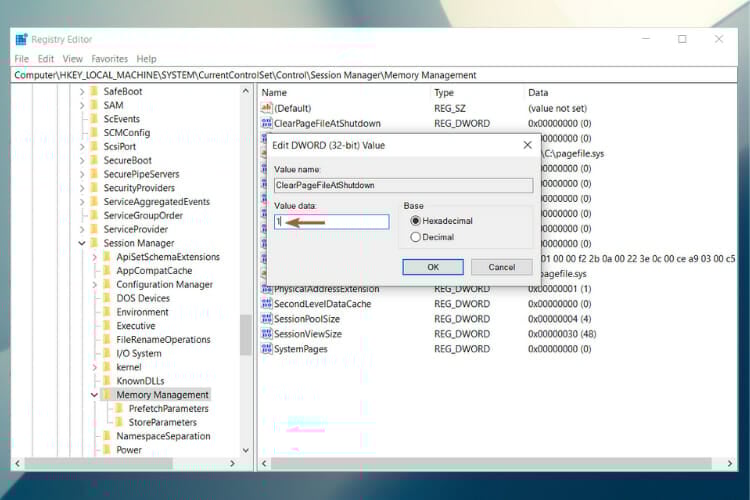
Task: Open the Edit menu
Action: tap(46, 59)
